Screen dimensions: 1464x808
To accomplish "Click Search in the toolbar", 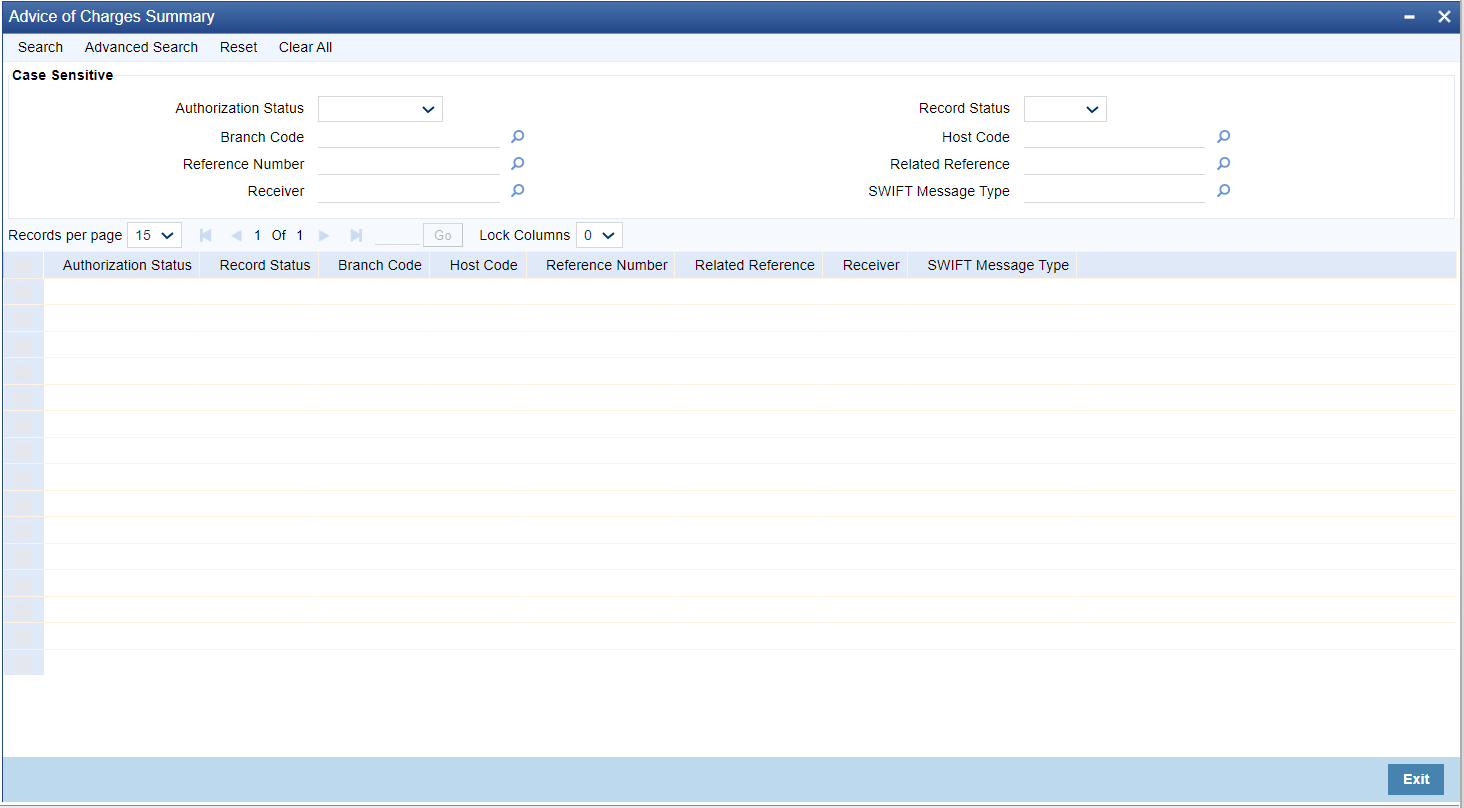I will tap(40, 47).
